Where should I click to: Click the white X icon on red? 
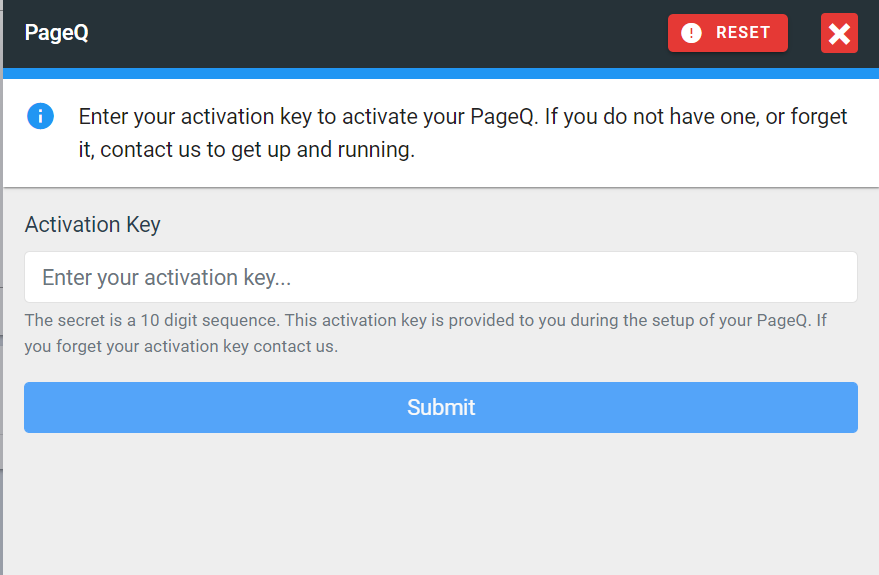pos(839,34)
